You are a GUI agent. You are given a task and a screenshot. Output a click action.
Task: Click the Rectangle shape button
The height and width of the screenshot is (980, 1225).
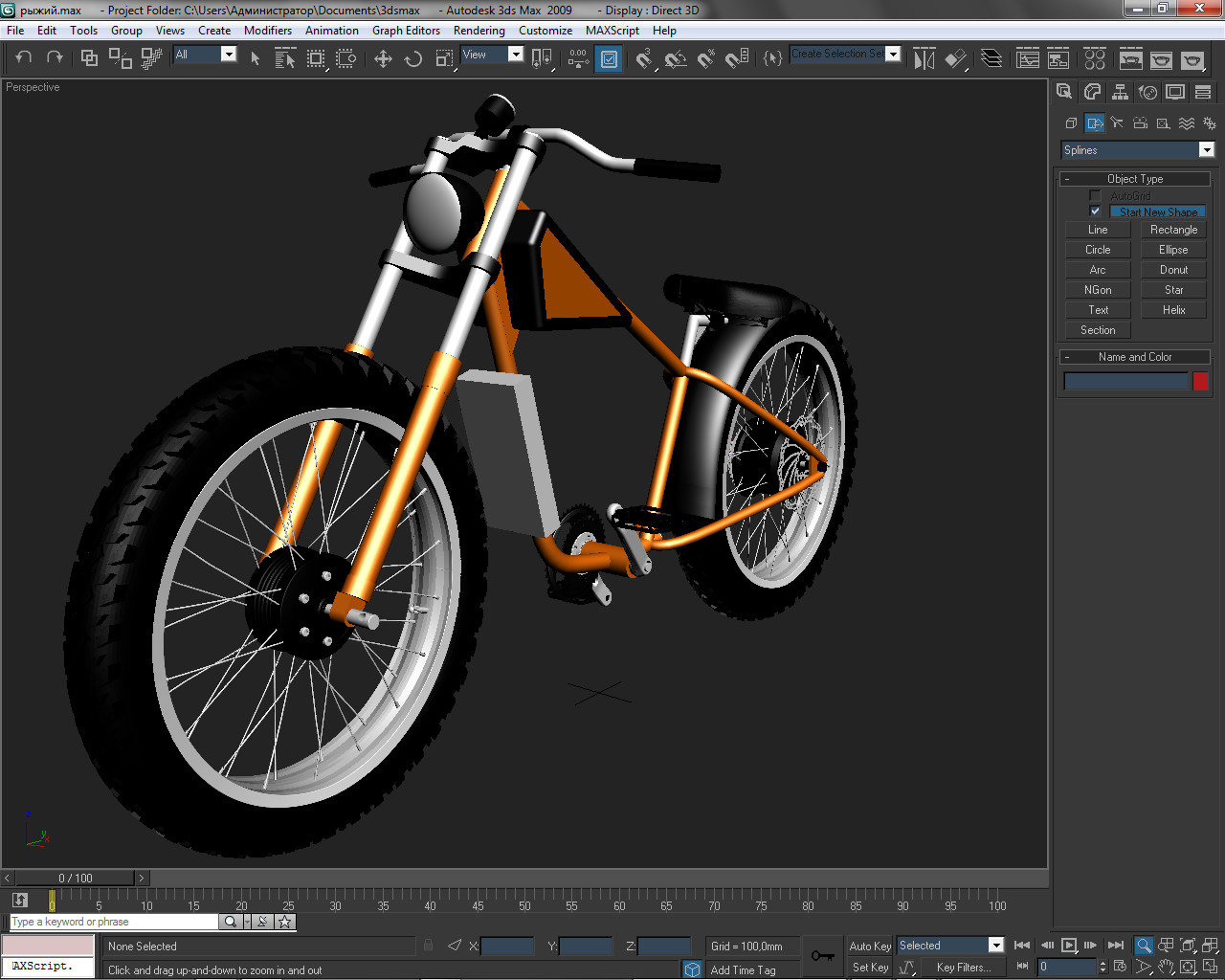[1173, 230]
